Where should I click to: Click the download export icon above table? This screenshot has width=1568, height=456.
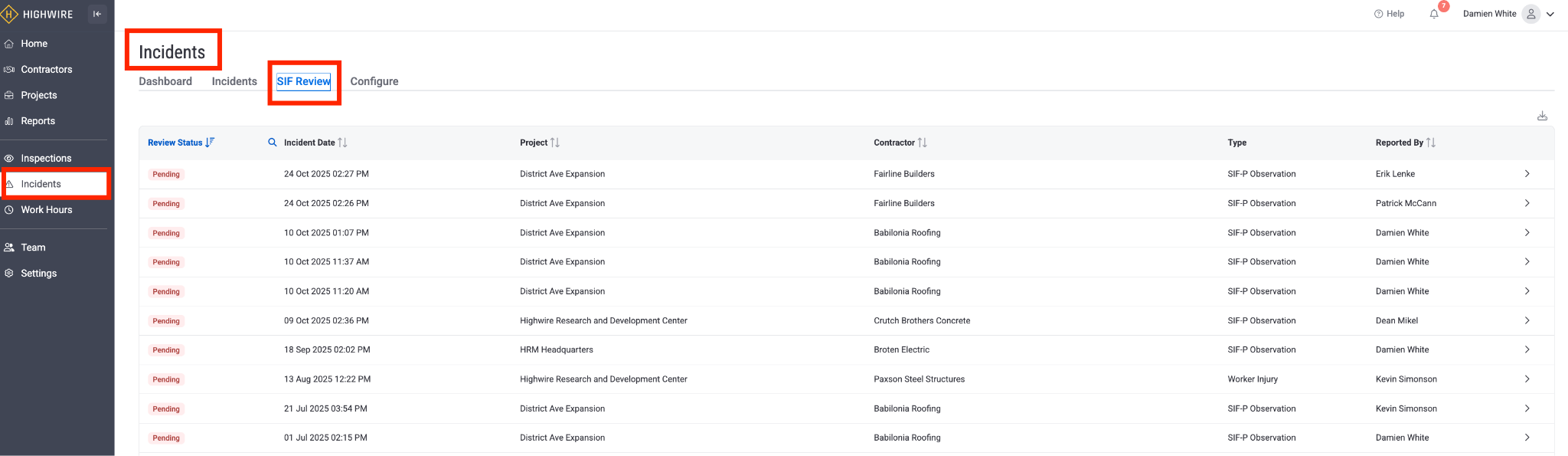[x=1542, y=116]
